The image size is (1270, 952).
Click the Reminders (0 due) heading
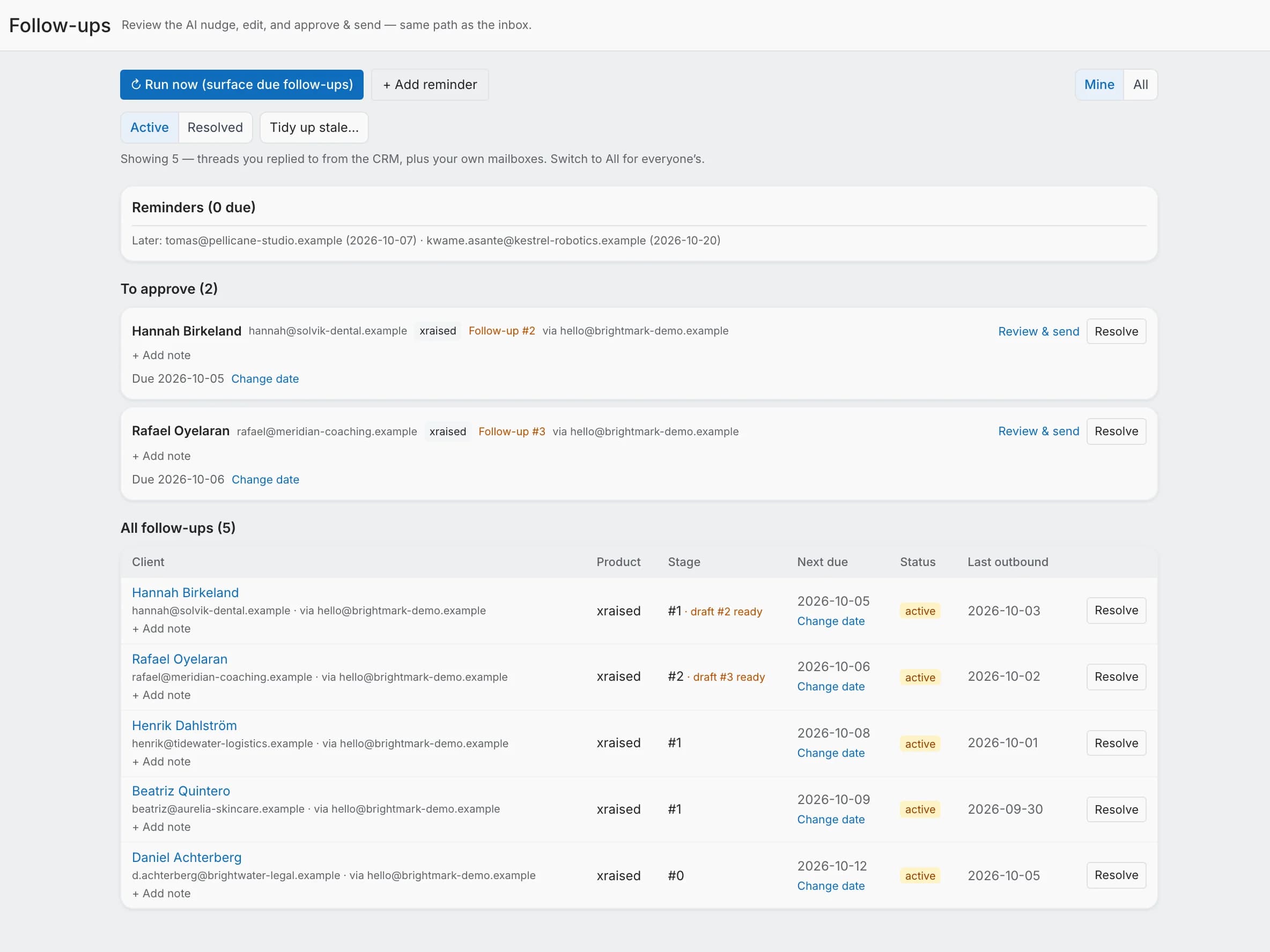pyautogui.click(x=194, y=207)
